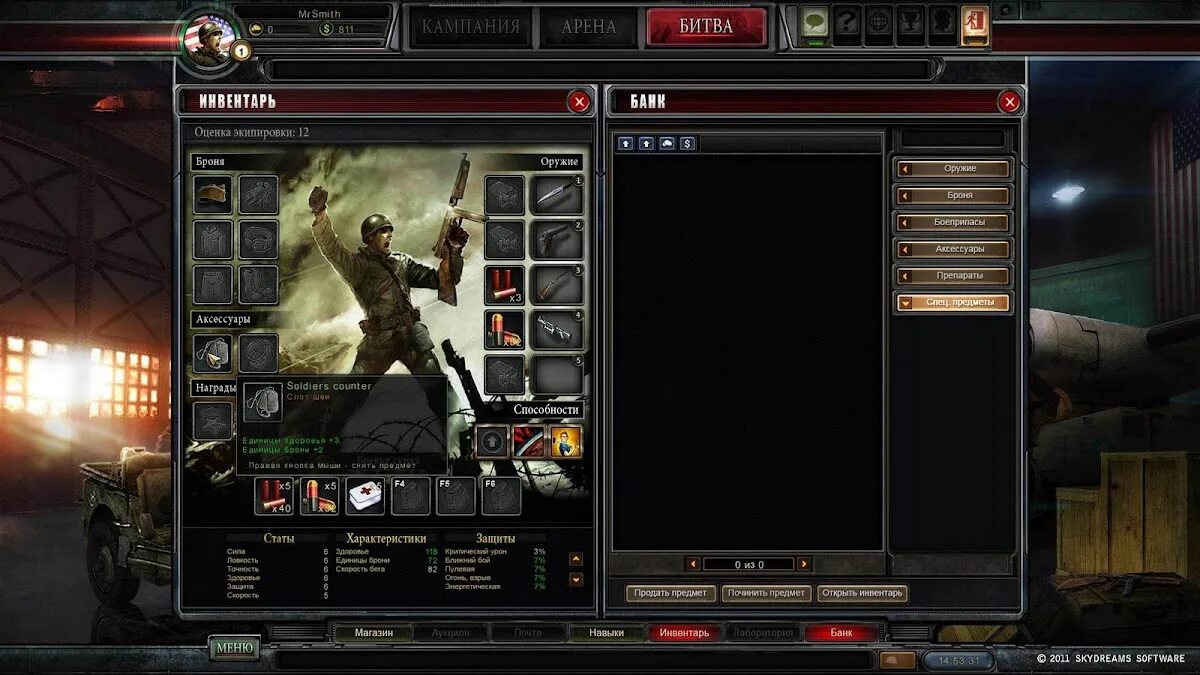The image size is (1200, 675).
Task: Click the F5 quick slot
Action: pyautogui.click(x=456, y=496)
